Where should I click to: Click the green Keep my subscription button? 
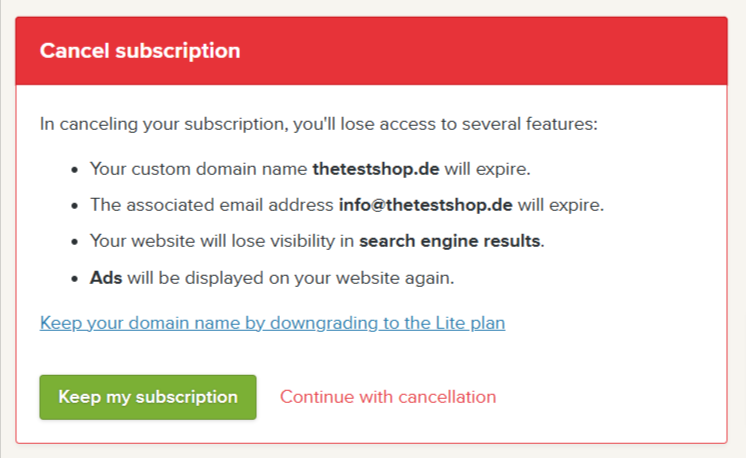[148, 397]
